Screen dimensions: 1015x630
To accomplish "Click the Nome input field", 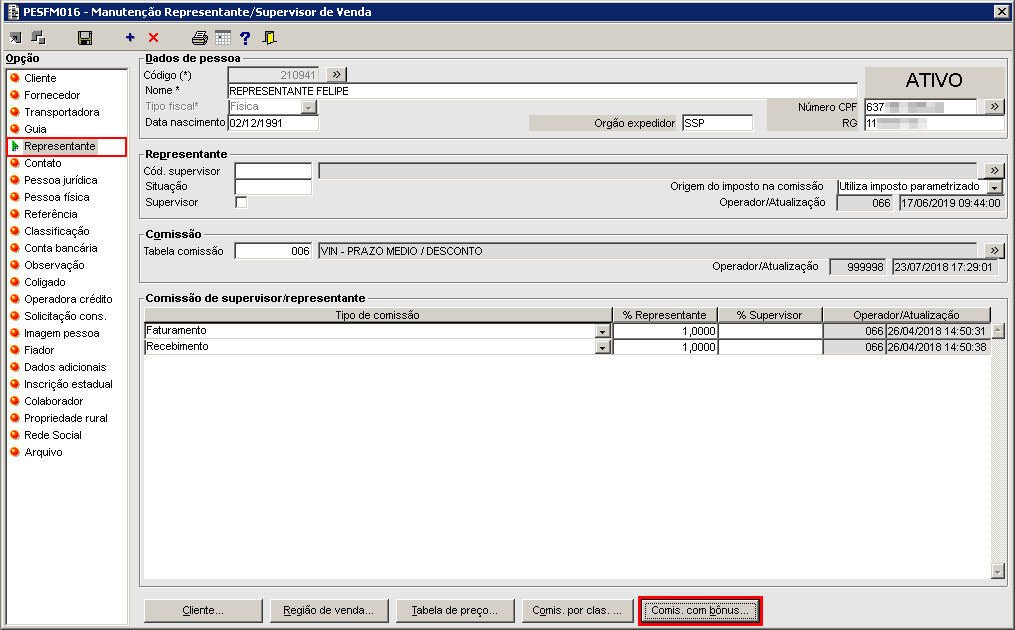I will point(542,91).
